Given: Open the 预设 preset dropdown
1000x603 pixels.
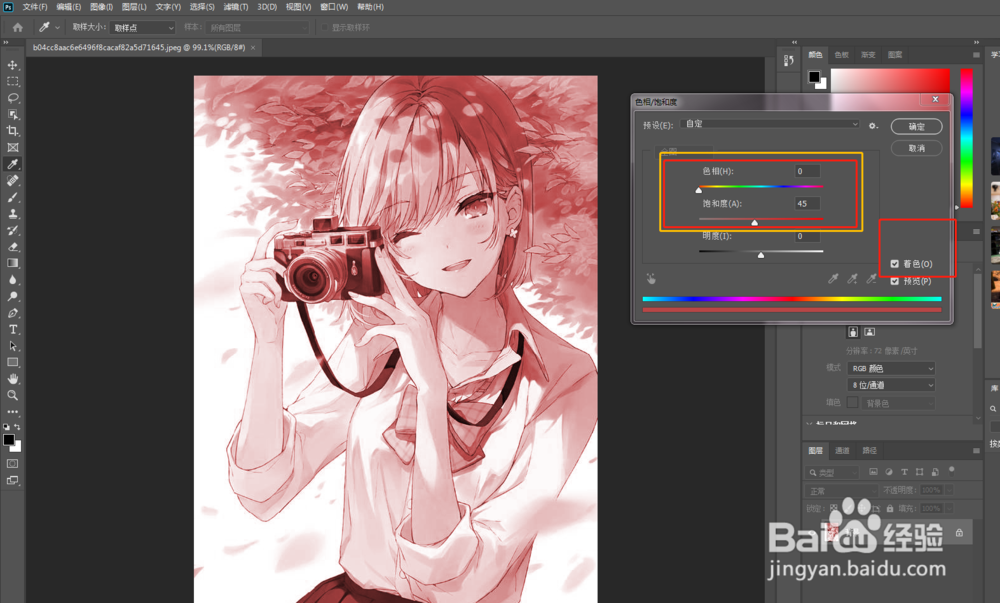Looking at the screenshot, I should (770, 124).
